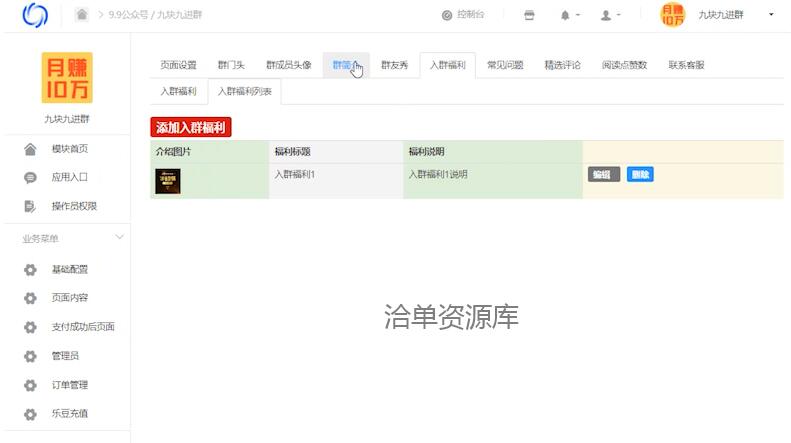Click gear icon beside 乐豆充值
The height and width of the screenshot is (443, 791).
30,414
